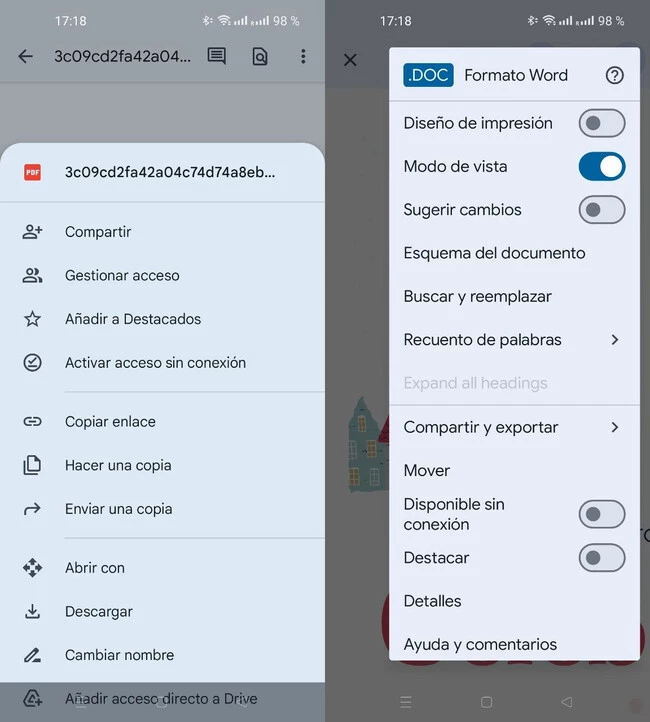Tap the star icon for Añadir a Destacados
The height and width of the screenshot is (722, 650).
33,319
